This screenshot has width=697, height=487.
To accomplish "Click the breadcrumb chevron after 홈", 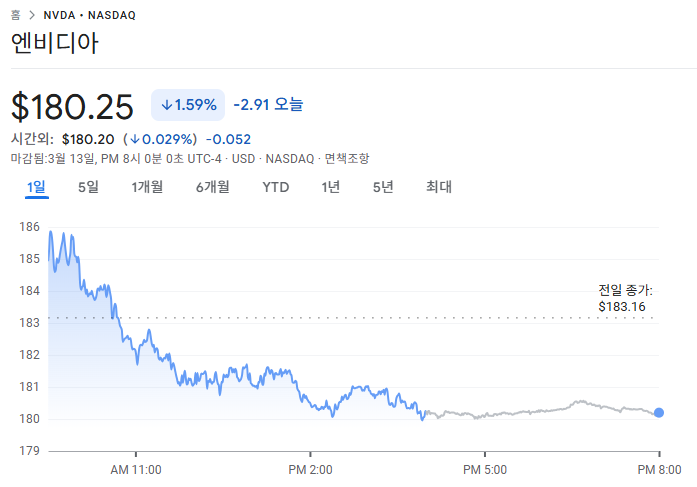I will 32,15.
